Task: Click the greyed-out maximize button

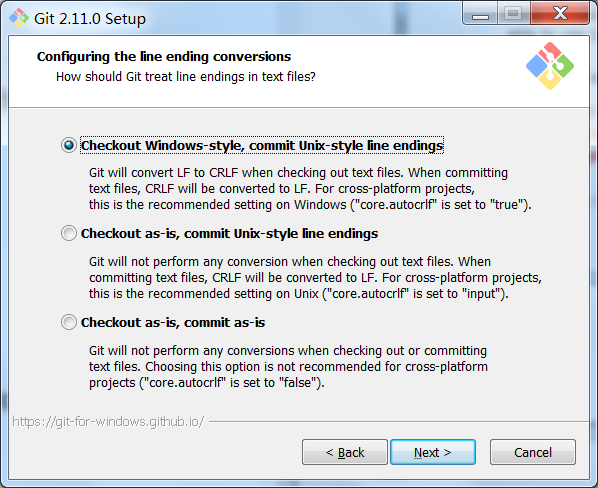Action: coord(513,14)
